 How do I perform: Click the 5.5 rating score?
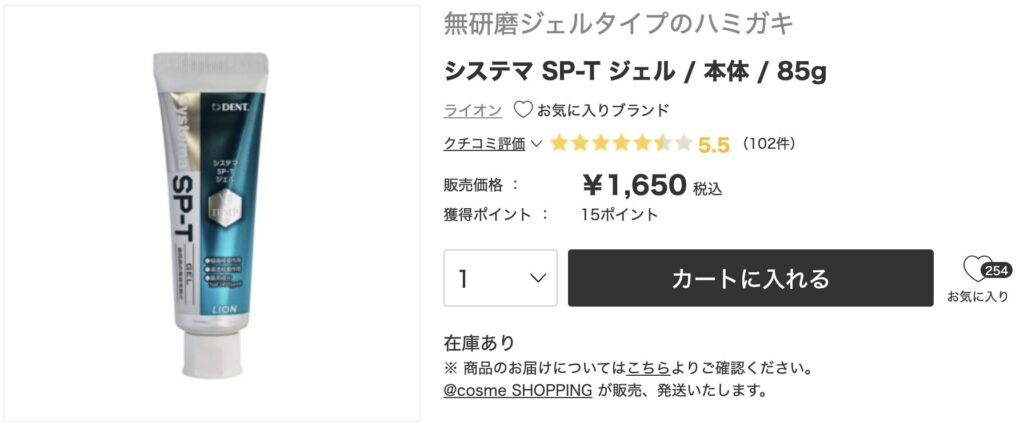point(714,144)
